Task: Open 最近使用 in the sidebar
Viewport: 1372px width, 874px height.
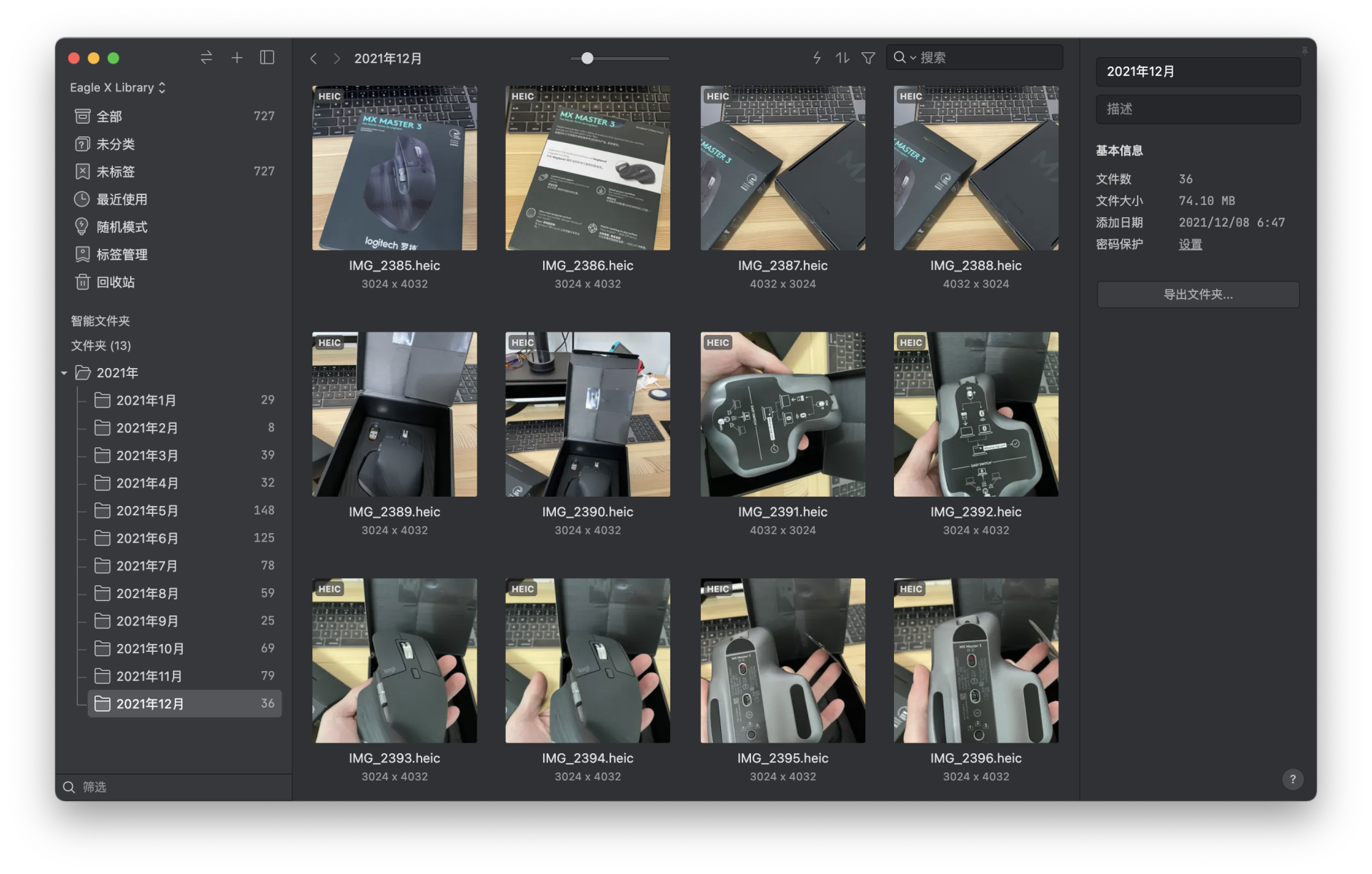Action: tap(174, 199)
